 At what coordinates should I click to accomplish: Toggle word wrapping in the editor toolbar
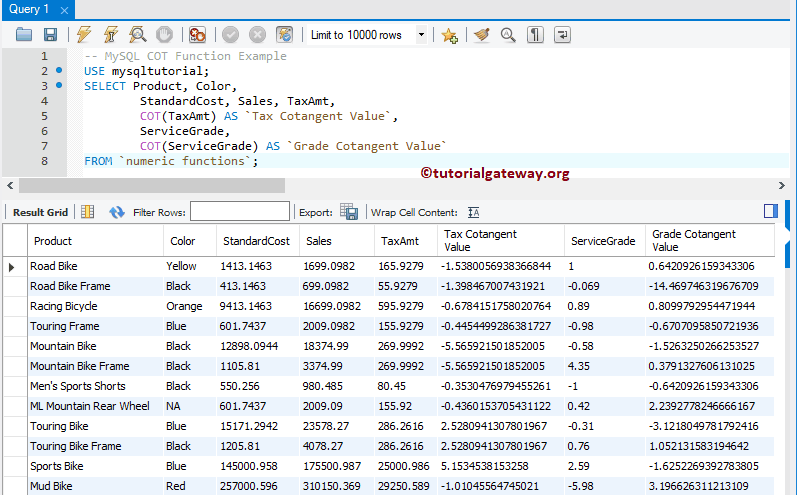click(562, 35)
